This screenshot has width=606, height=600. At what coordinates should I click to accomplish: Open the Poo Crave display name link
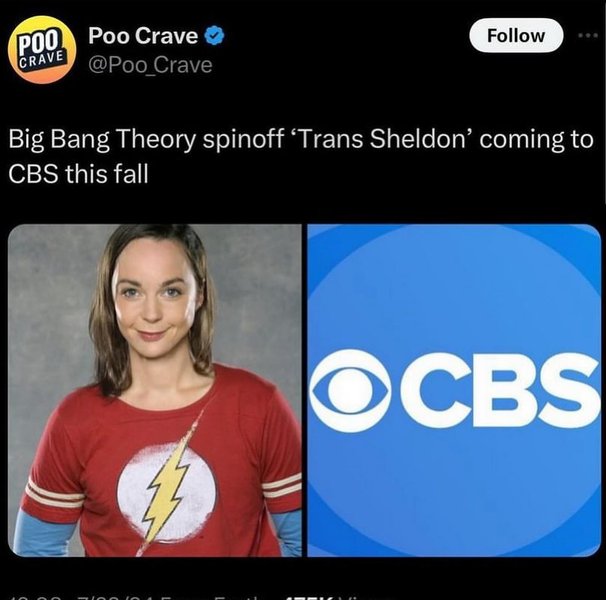143,36
